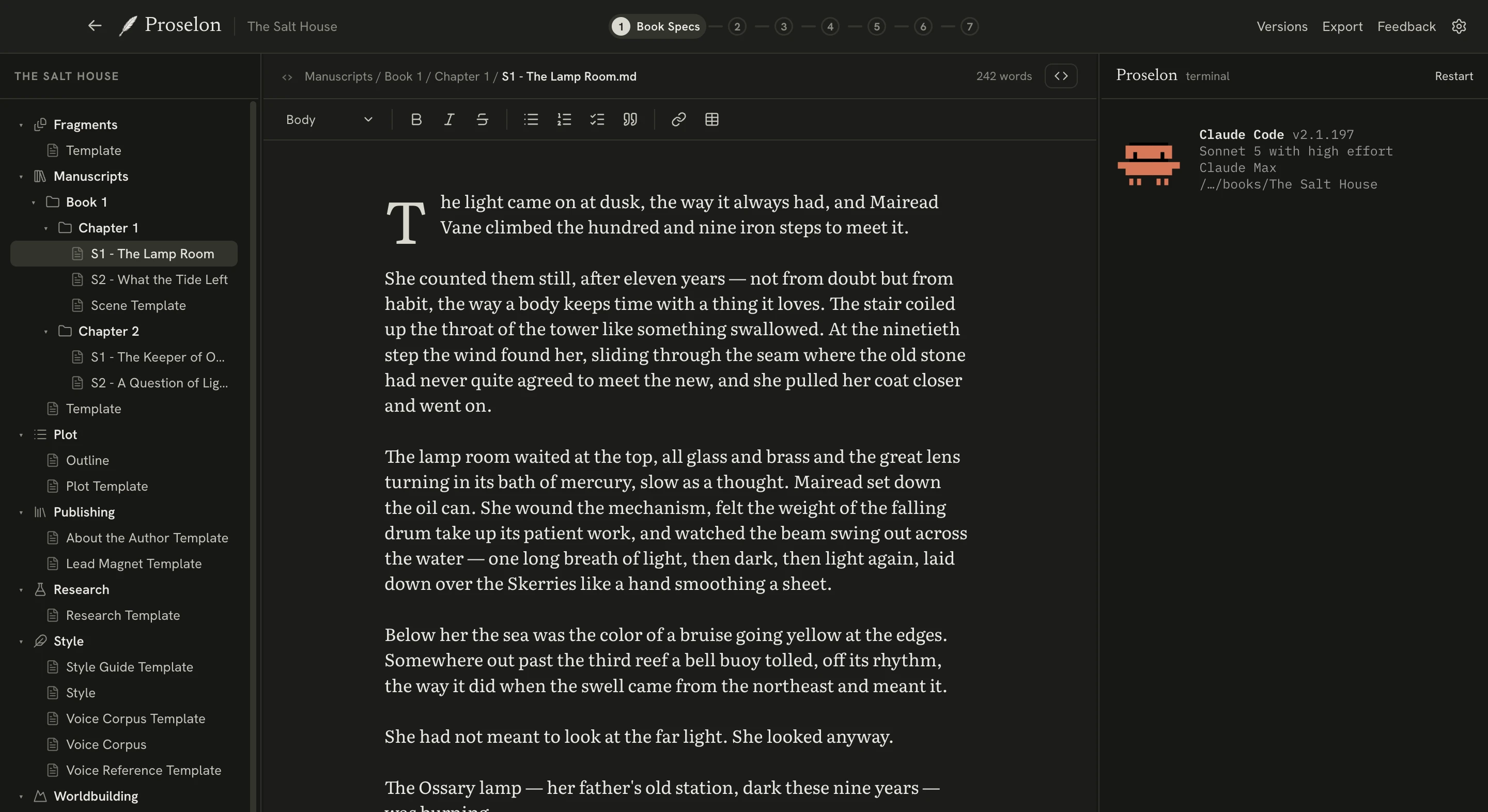Viewport: 1488px width, 812px height.
Task: Open Plot Template file
Action: 123,486
